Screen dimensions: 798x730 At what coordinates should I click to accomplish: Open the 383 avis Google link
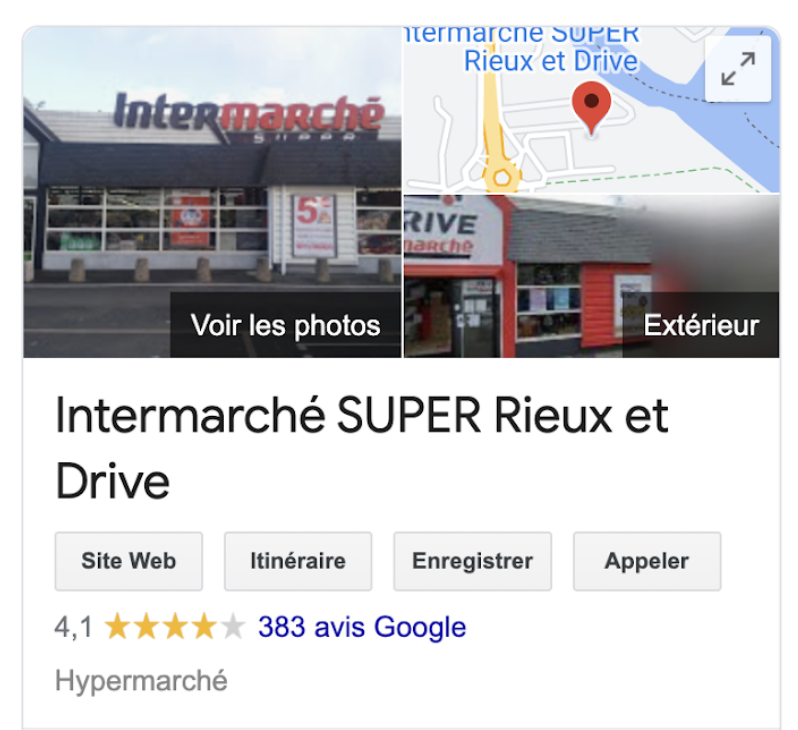click(x=362, y=627)
